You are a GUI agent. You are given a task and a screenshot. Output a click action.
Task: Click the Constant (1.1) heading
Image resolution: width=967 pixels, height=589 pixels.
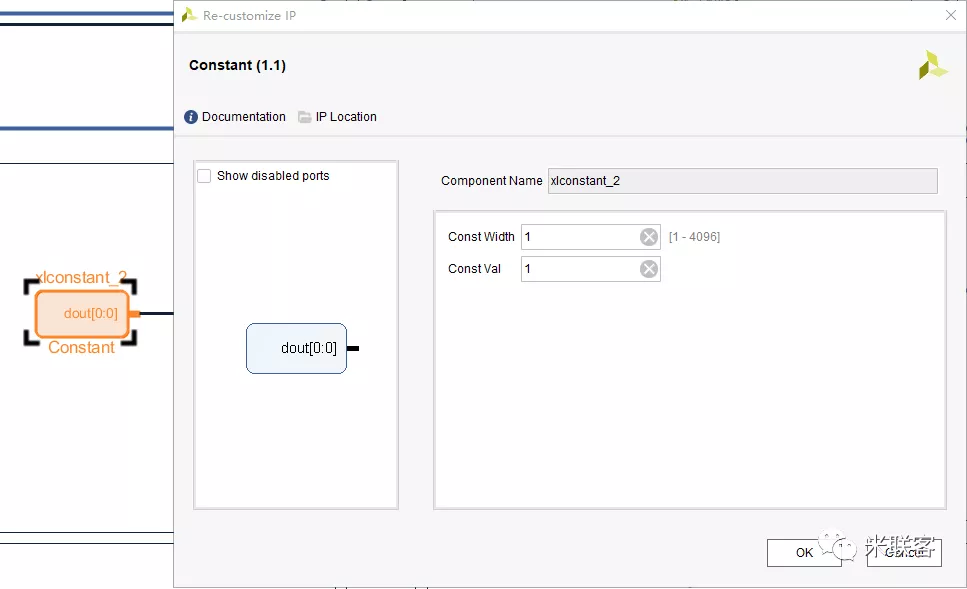coord(237,65)
